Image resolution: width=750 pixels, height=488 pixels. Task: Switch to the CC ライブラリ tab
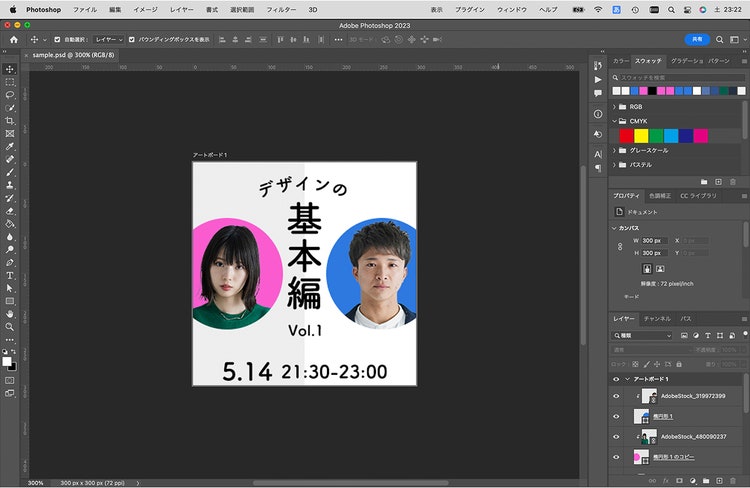tap(698, 196)
